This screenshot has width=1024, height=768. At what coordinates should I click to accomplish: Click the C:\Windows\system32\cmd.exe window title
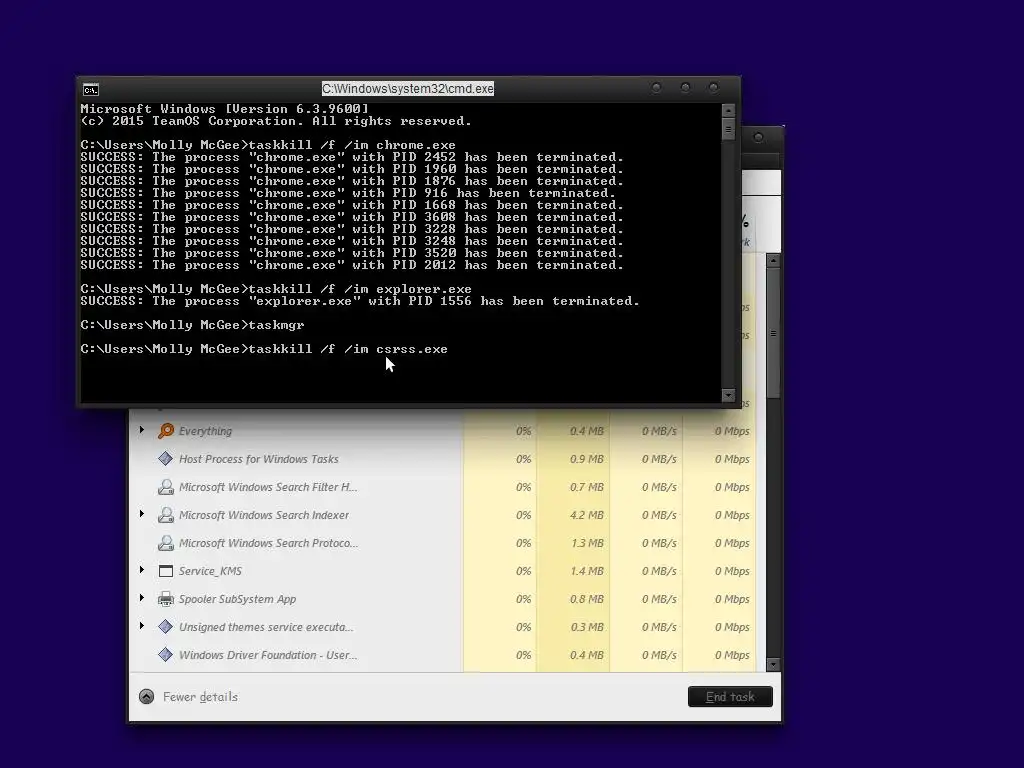tap(408, 88)
